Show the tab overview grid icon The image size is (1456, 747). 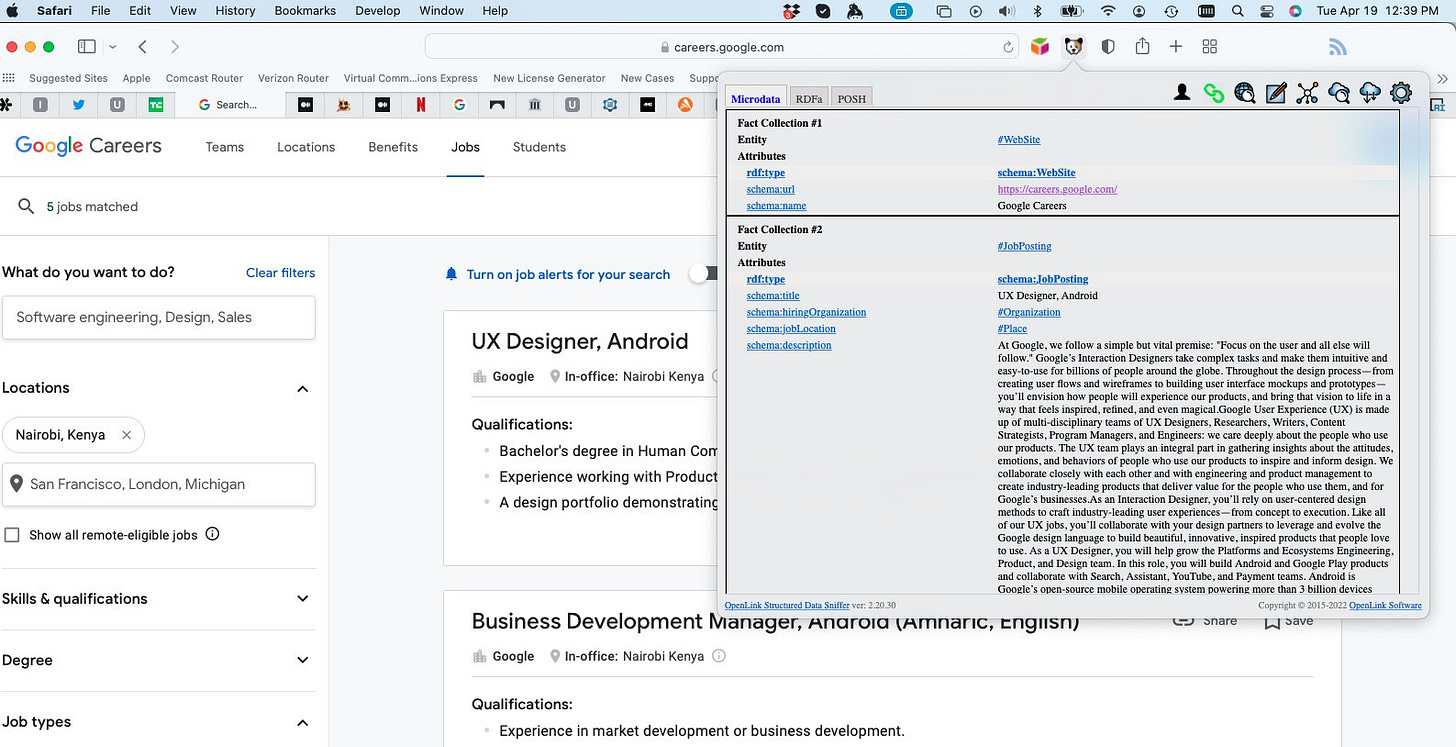click(x=1209, y=46)
